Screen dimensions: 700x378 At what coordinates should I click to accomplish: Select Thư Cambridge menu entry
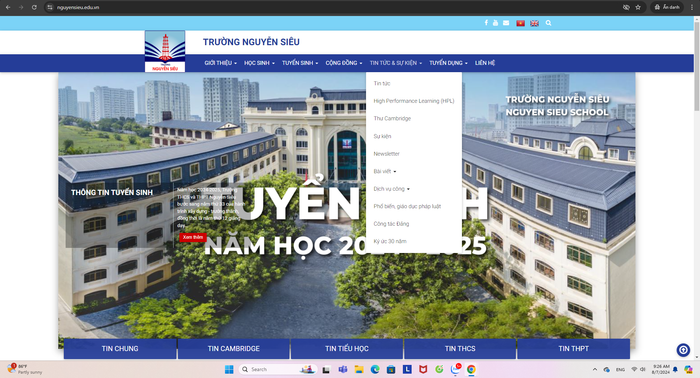[392, 118]
